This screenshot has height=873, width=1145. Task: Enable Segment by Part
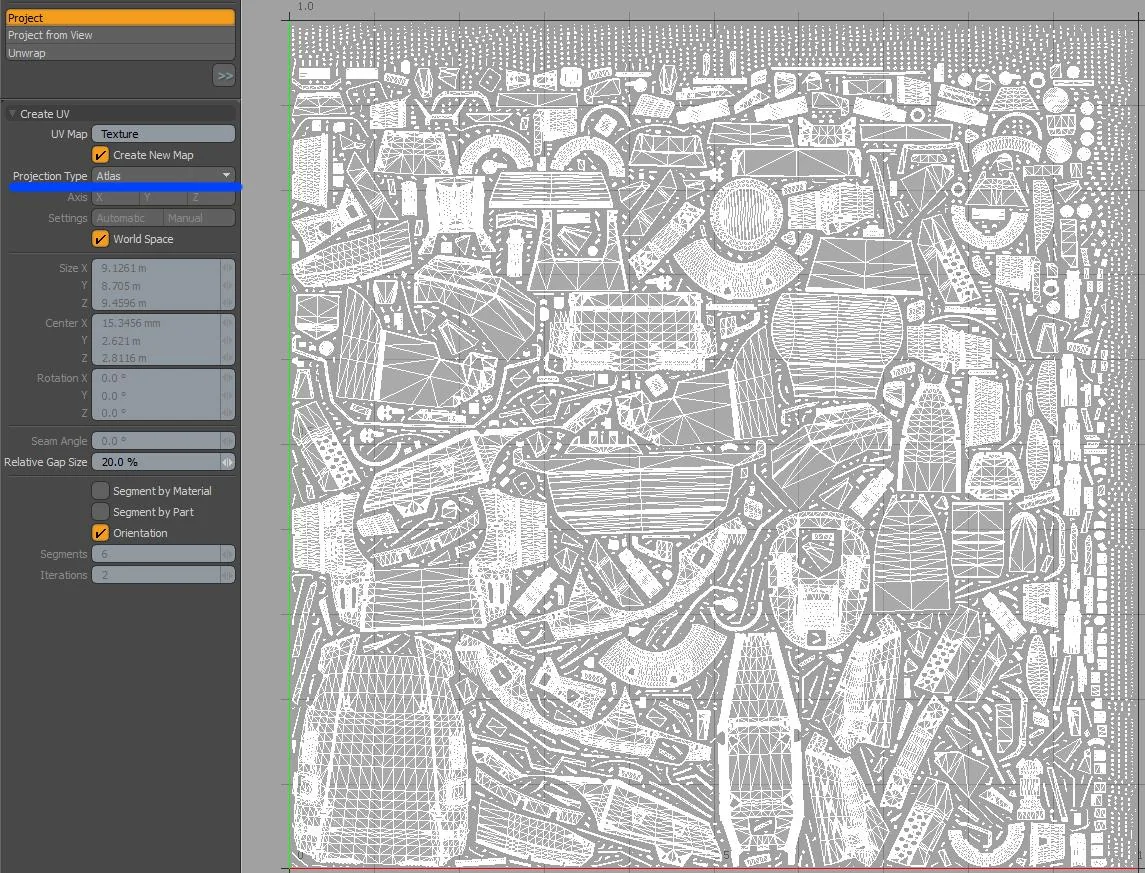101,512
